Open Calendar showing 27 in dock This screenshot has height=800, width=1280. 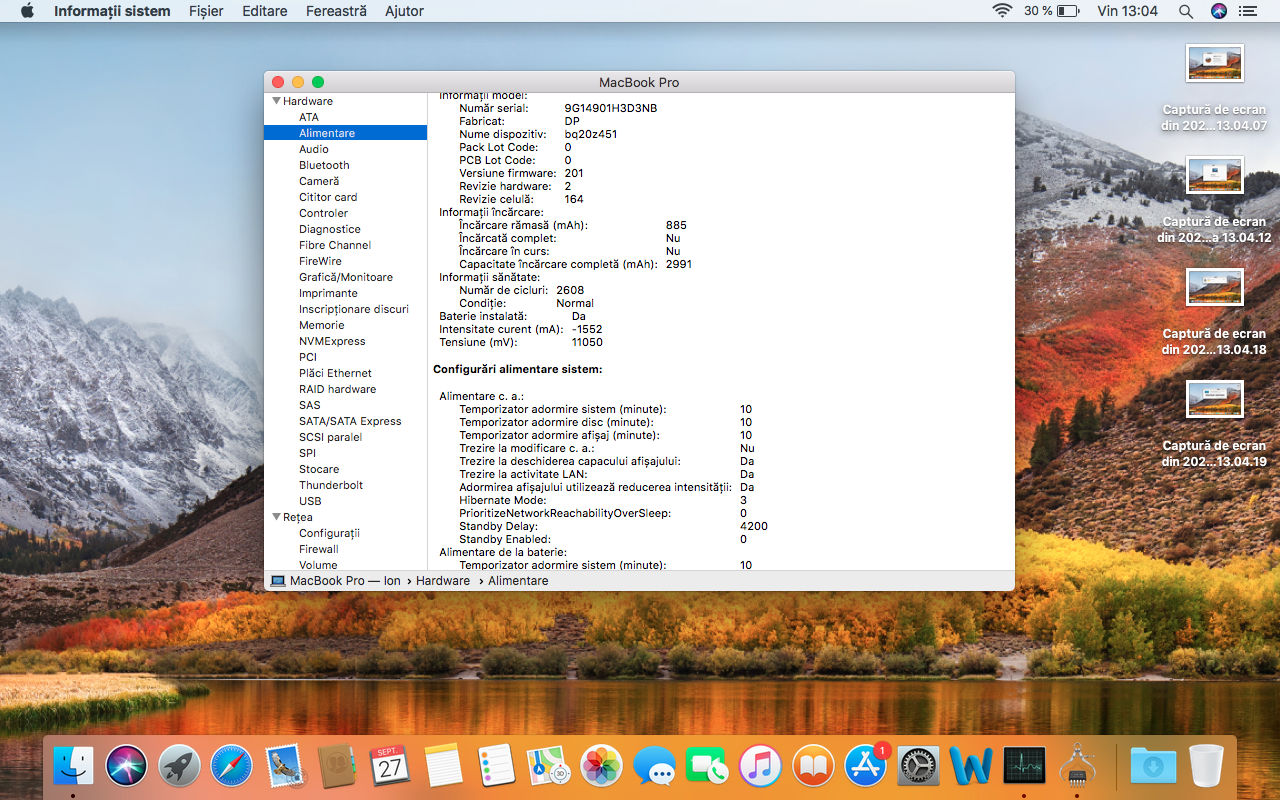click(390, 766)
